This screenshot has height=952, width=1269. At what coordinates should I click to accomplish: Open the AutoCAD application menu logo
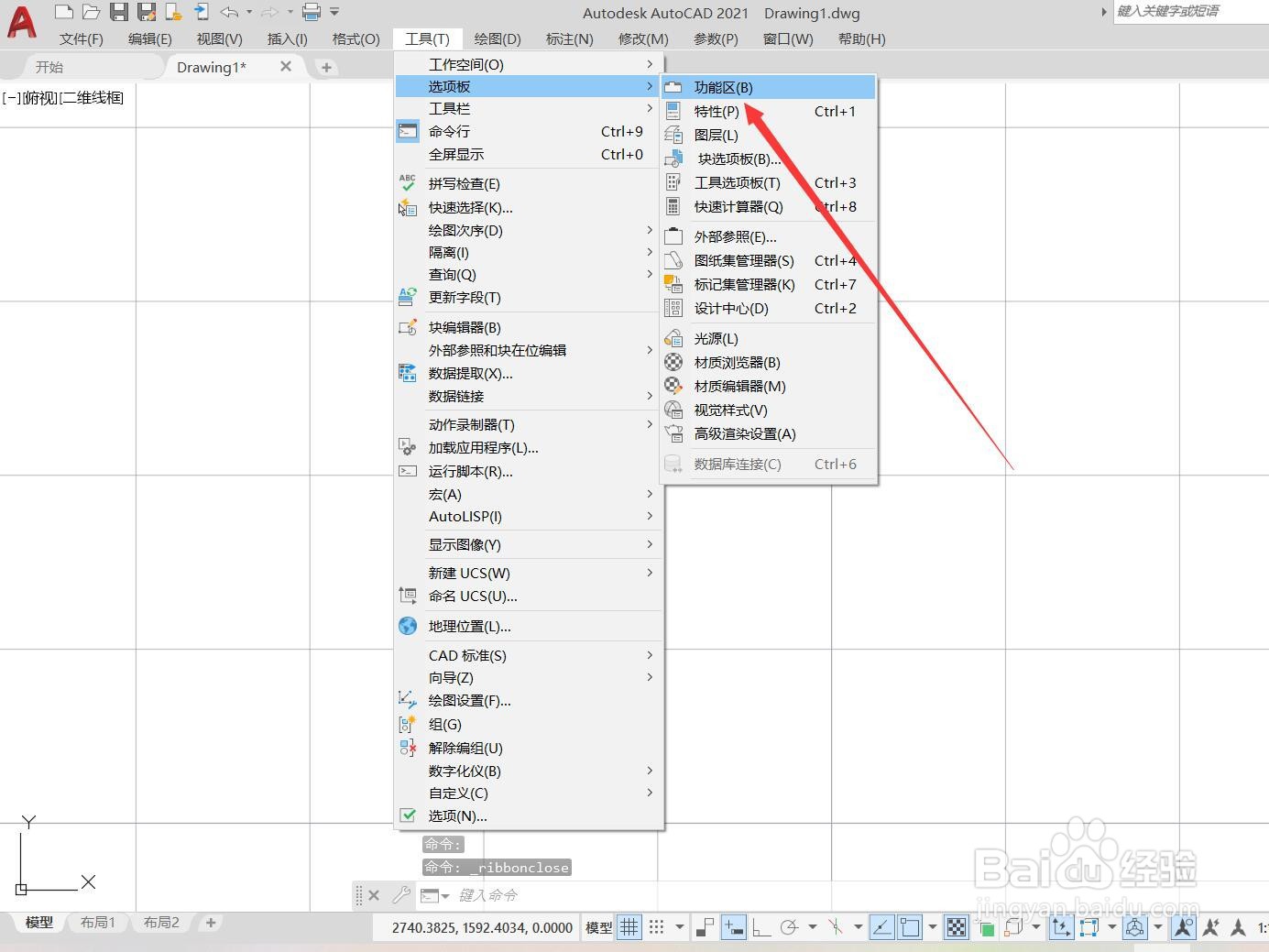(x=22, y=21)
